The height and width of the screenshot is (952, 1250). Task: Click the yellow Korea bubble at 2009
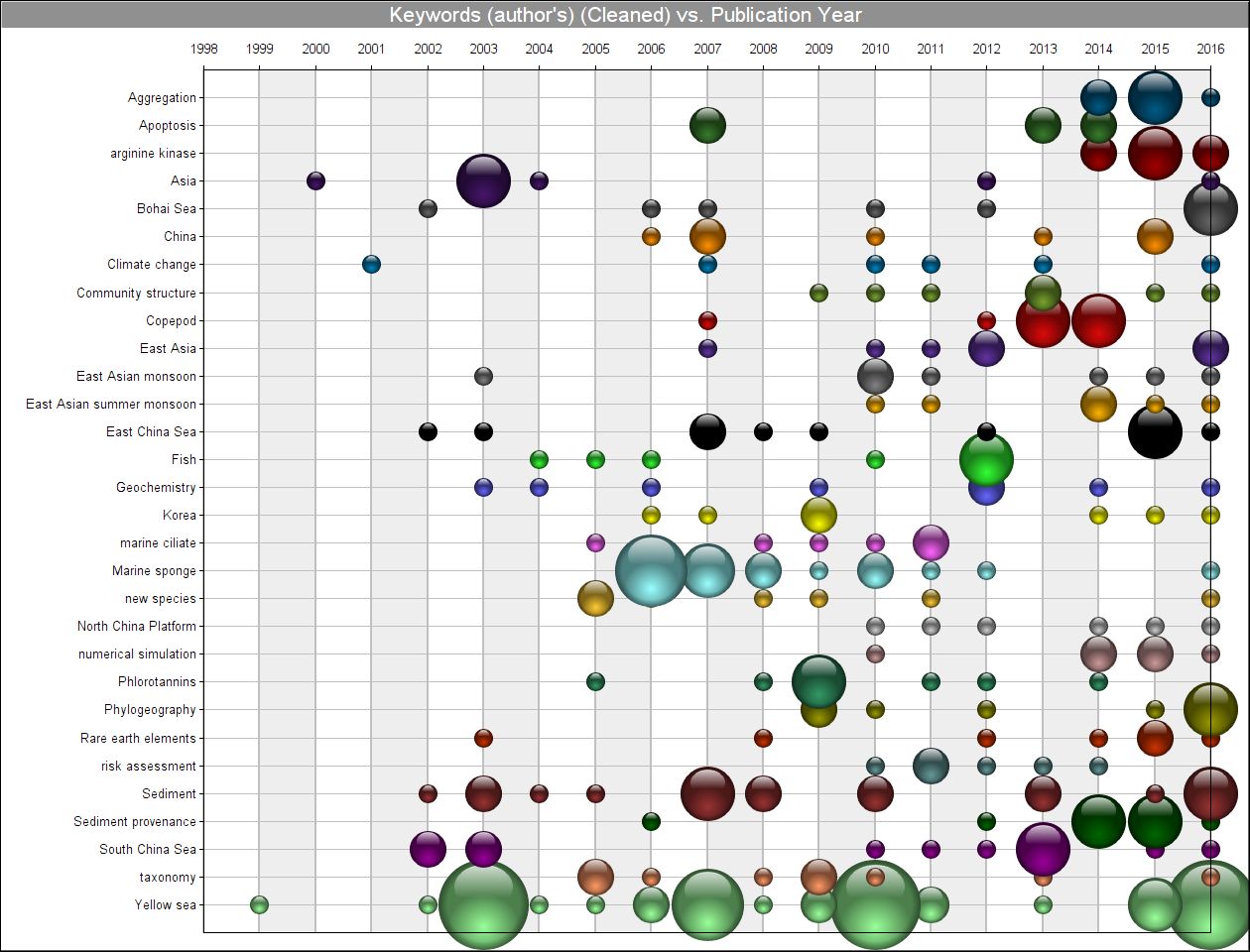(818, 515)
